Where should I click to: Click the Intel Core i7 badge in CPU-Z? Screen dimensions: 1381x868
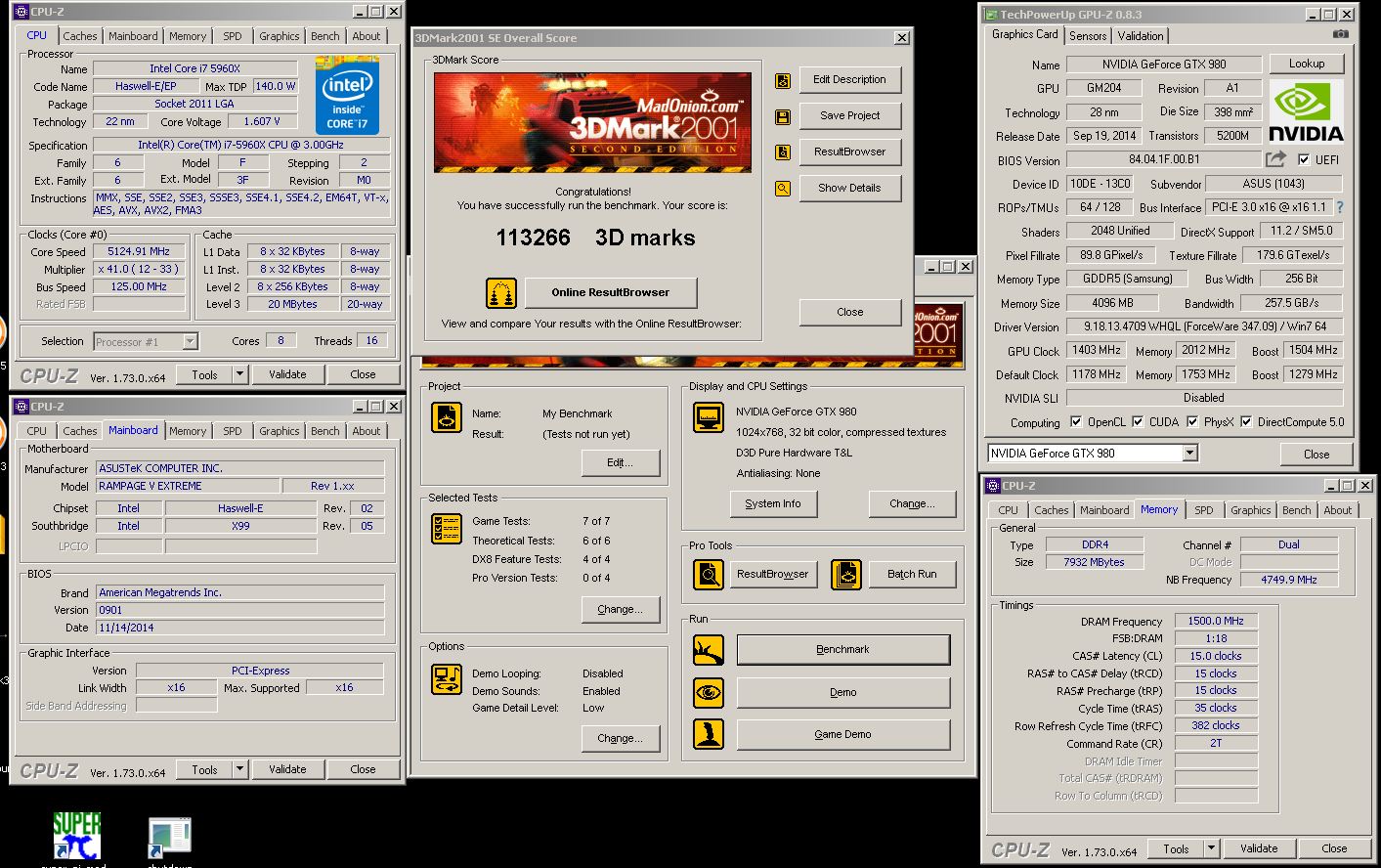pos(347,96)
